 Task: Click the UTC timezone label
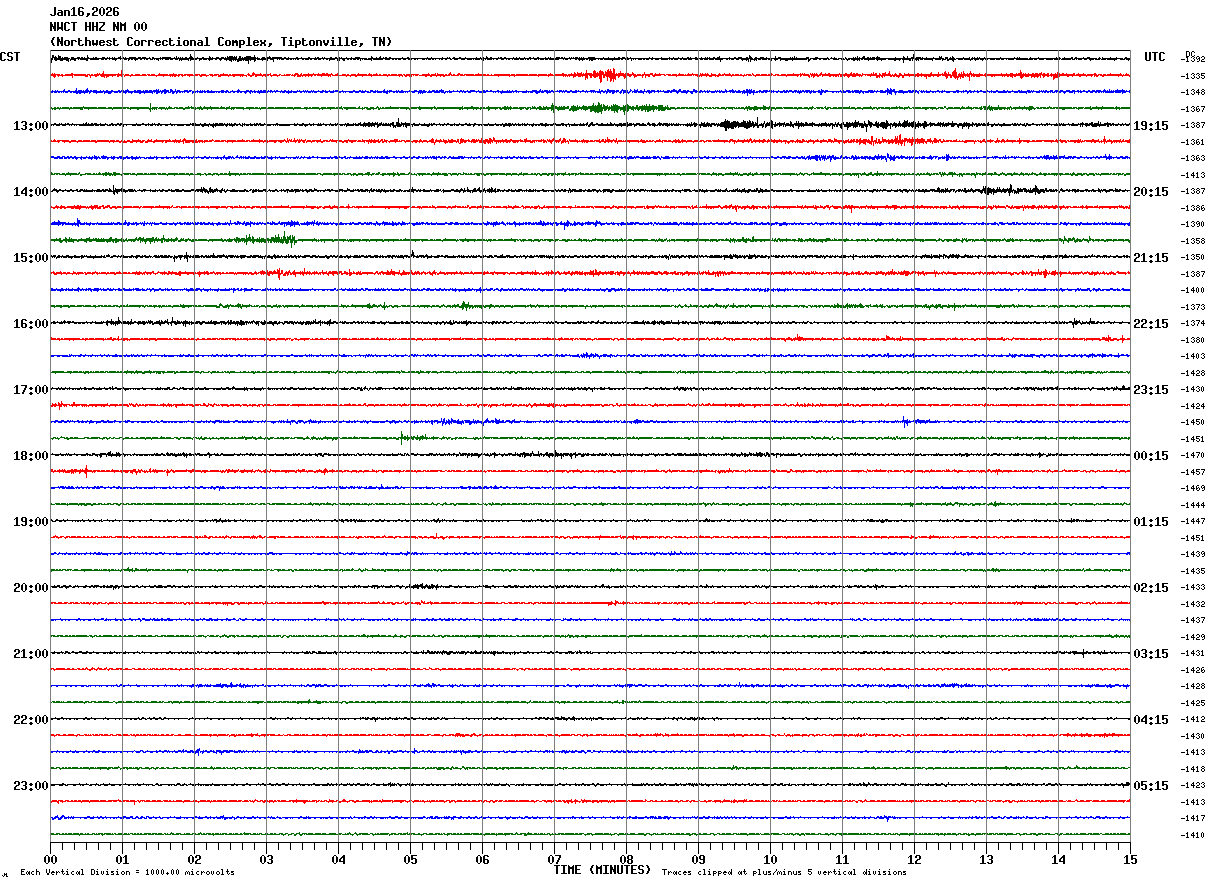click(x=1155, y=57)
